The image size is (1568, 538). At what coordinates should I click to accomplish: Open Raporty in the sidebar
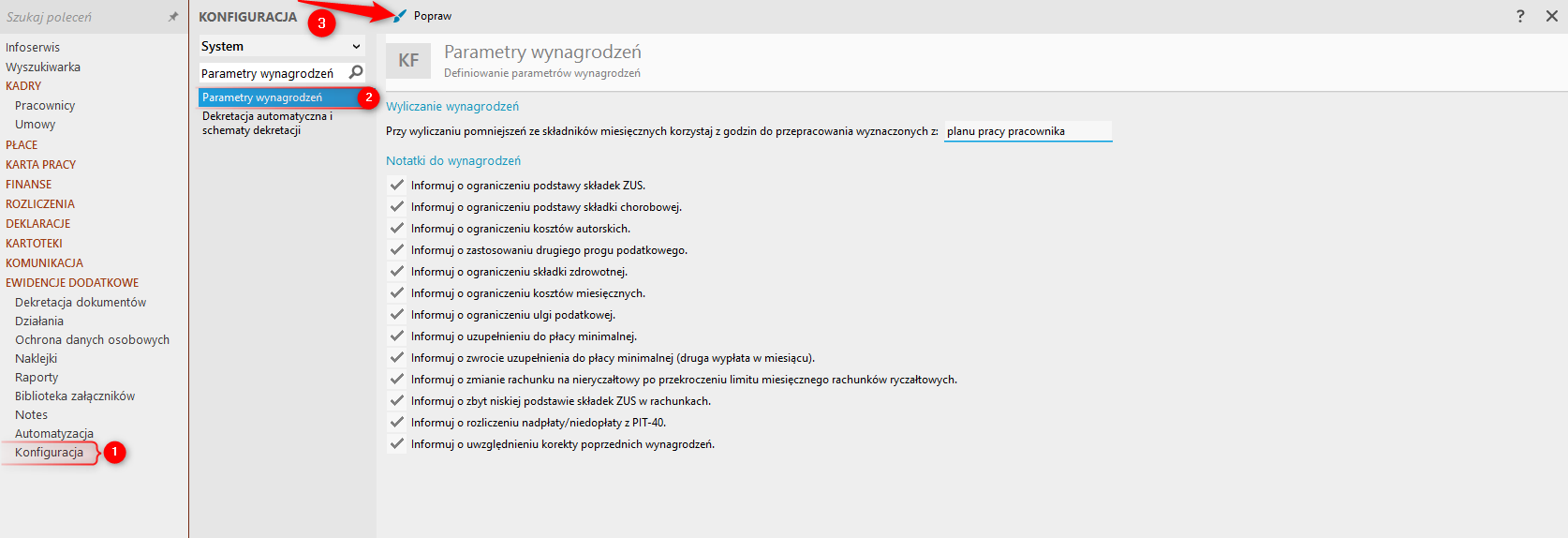pyautogui.click(x=37, y=377)
